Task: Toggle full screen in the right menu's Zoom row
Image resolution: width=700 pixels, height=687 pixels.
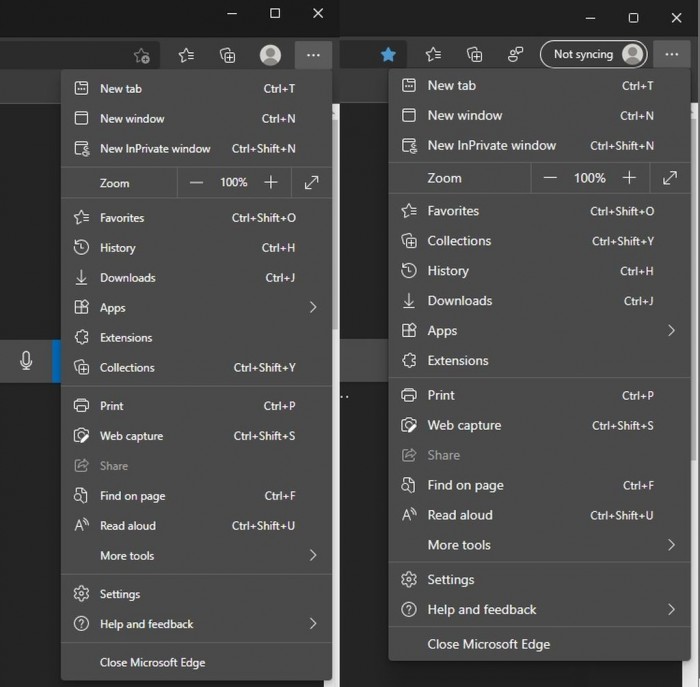Action: (x=669, y=178)
